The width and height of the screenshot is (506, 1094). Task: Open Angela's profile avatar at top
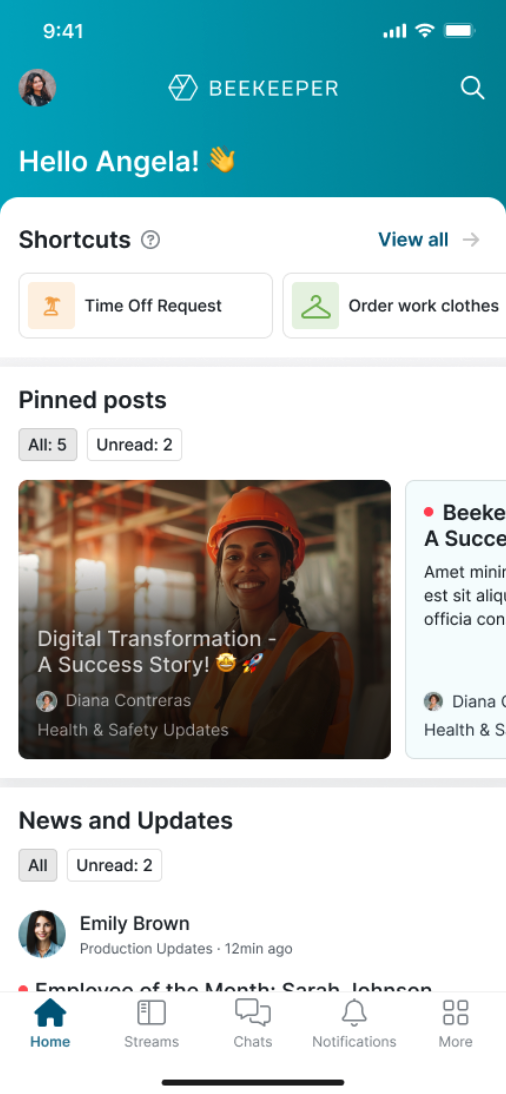pyautogui.click(x=37, y=88)
